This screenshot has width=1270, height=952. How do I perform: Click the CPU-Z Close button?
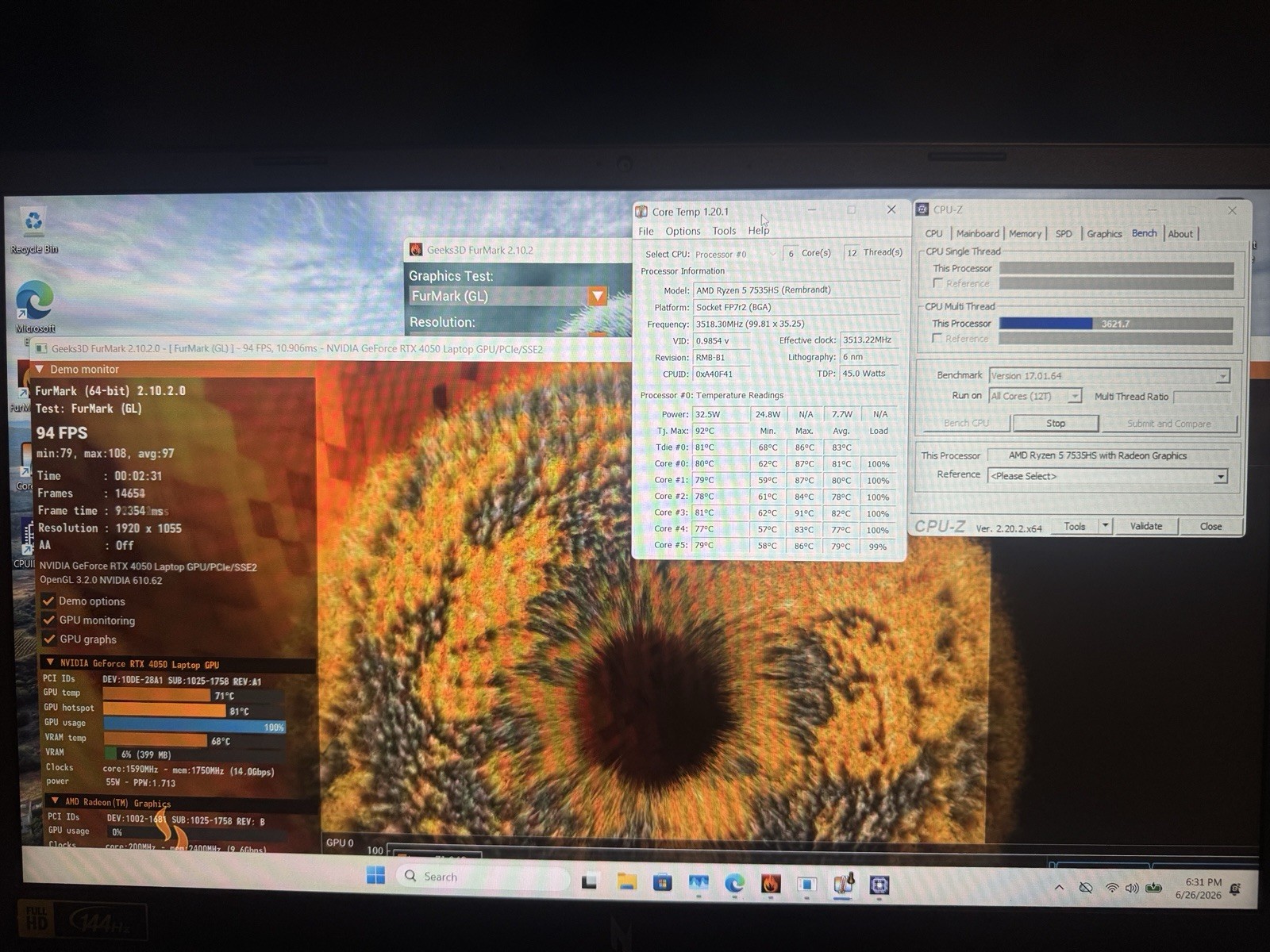(1210, 526)
